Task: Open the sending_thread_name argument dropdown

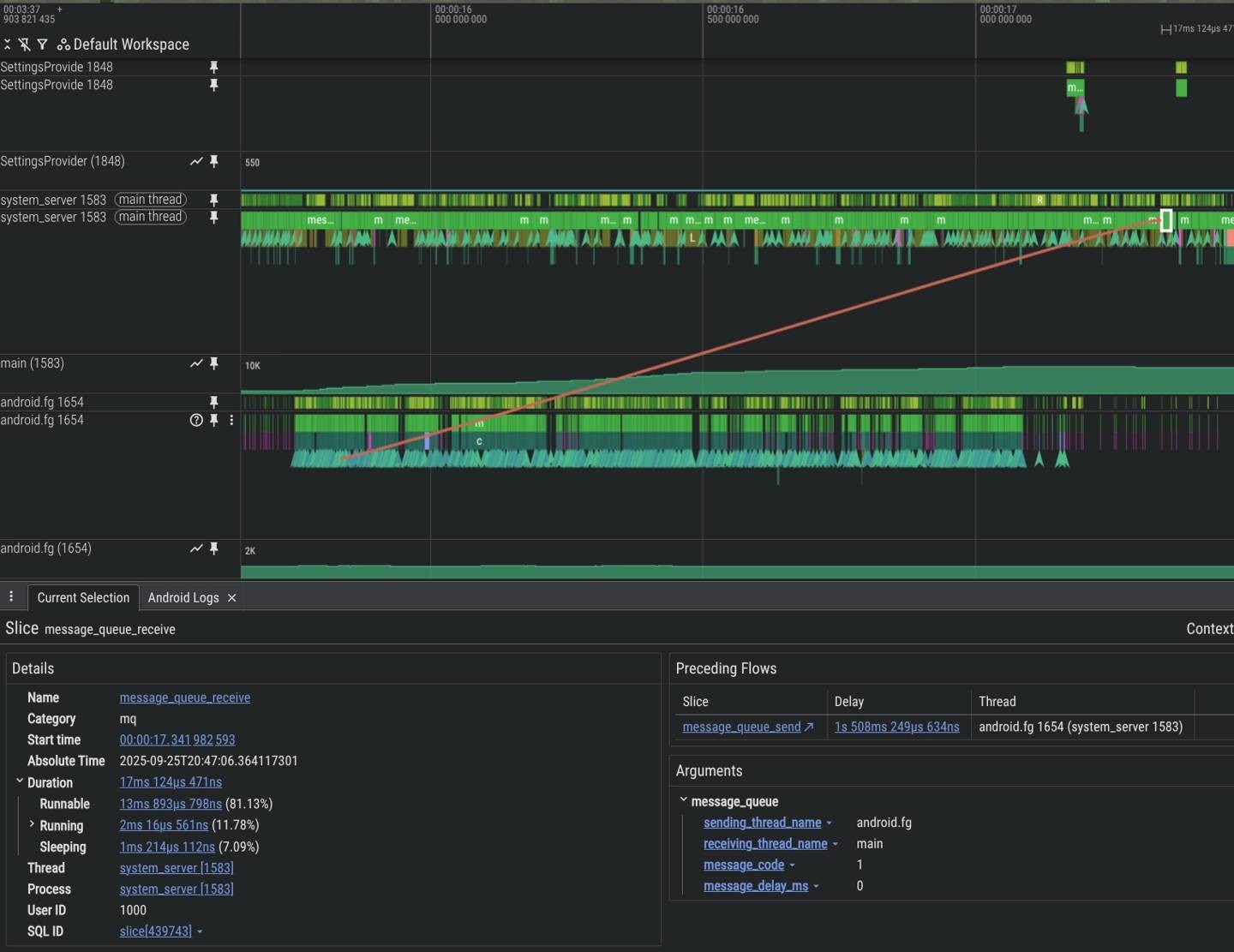Action: click(x=829, y=823)
